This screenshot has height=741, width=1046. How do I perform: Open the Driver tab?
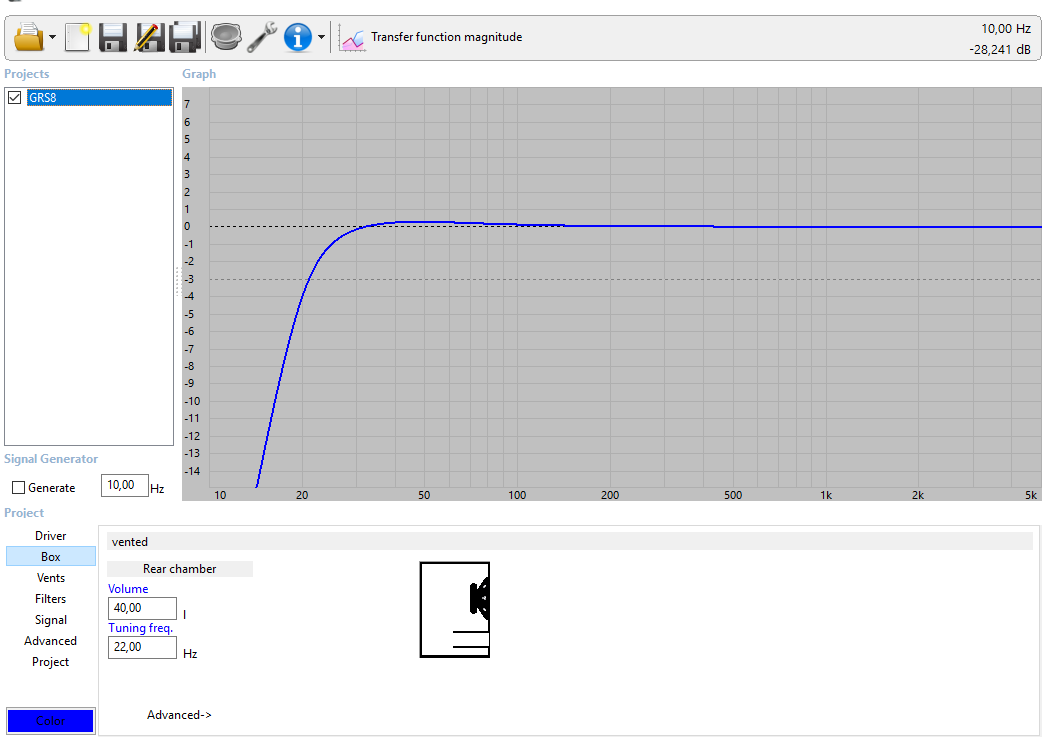51,536
